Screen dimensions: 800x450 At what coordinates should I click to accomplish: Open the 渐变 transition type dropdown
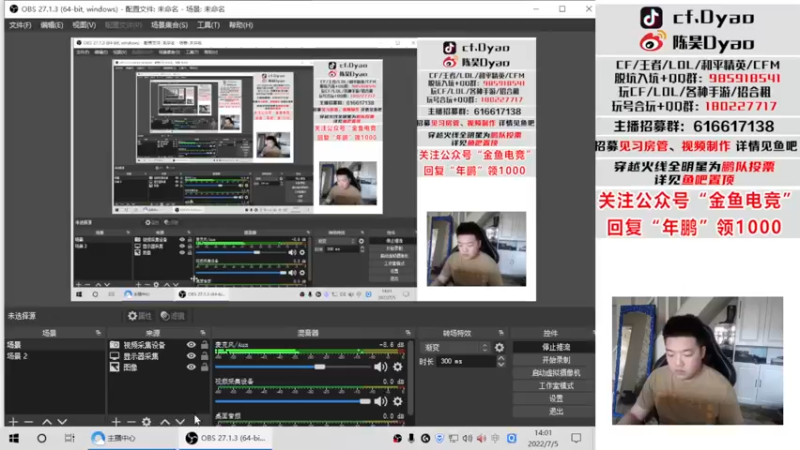pos(455,347)
